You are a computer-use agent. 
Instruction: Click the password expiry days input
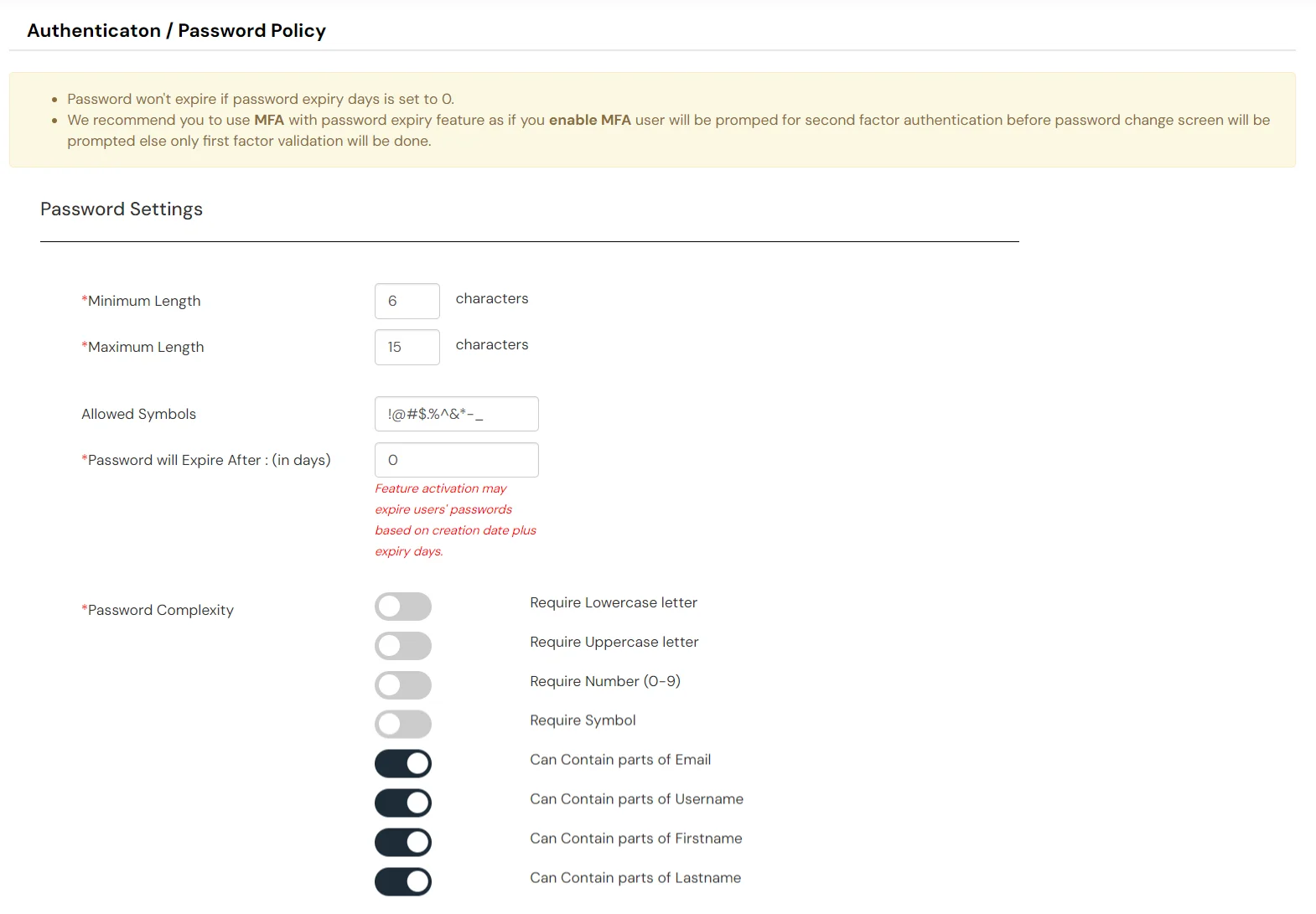(457, 460)
